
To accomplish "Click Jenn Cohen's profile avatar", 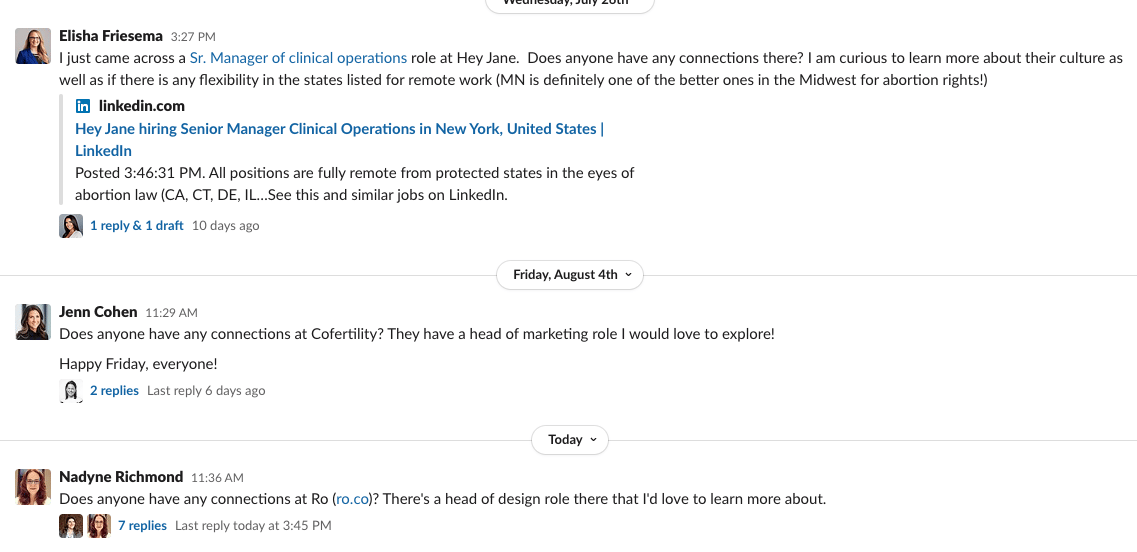I will coord(33,322).
